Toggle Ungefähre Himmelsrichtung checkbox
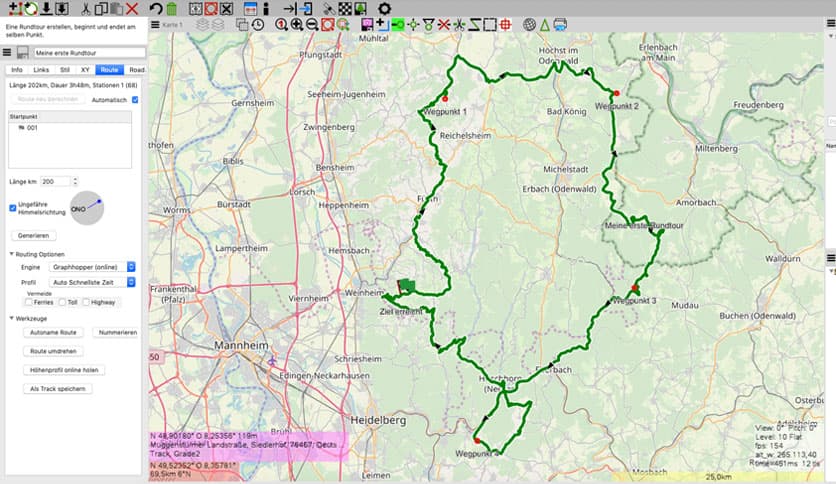This screenshot has width=836, height=484. [13, 208]
